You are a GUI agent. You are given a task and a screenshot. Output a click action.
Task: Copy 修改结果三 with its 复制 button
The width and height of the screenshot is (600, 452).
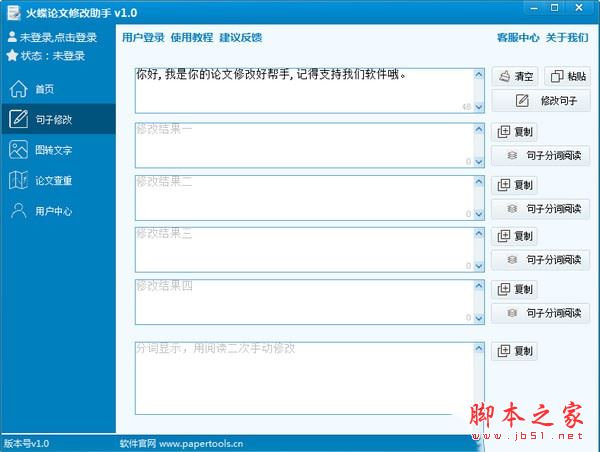(515, 236)
